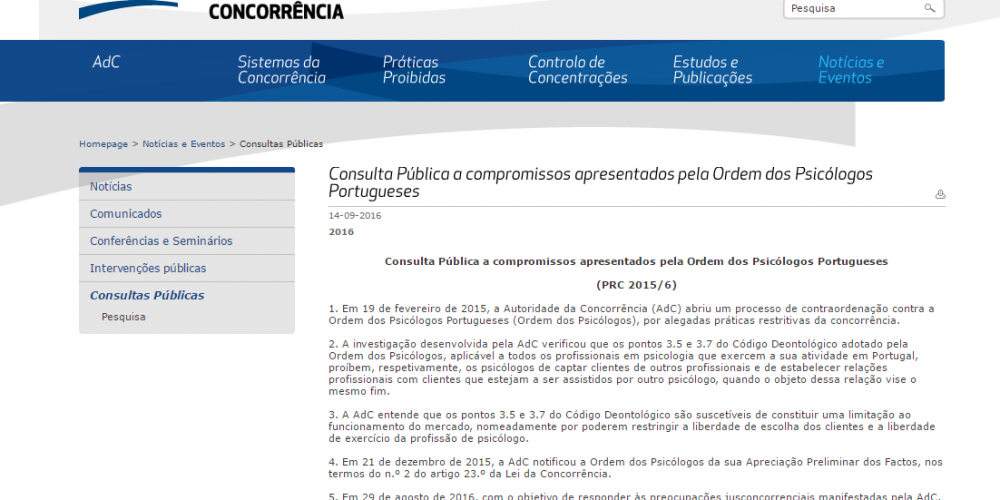Select Comunicados in the sidebar
Viewport: 1000px width, 500px height.
coord(187,214)
